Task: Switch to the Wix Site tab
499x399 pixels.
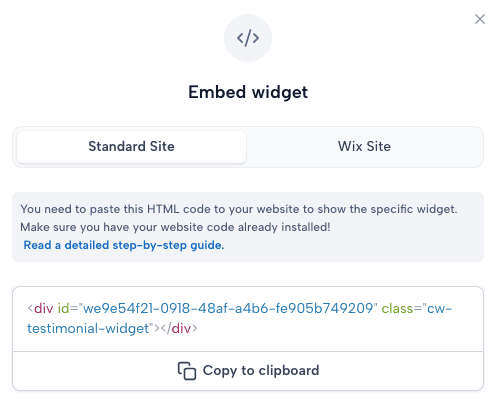Action: pos(364,147)
